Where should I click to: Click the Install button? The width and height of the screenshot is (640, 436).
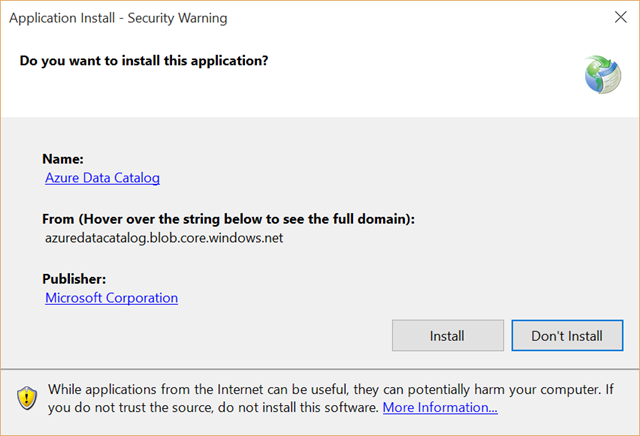448,336
